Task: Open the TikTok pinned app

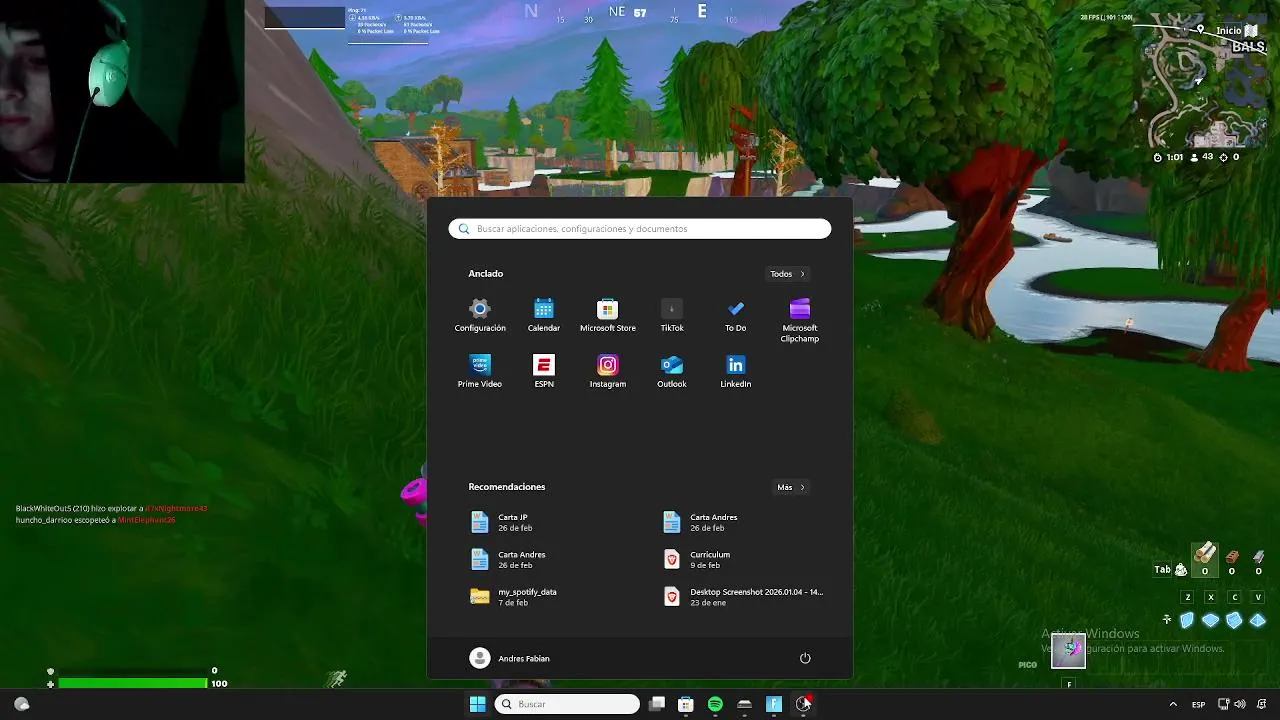Action: click(x=672, y=314)
